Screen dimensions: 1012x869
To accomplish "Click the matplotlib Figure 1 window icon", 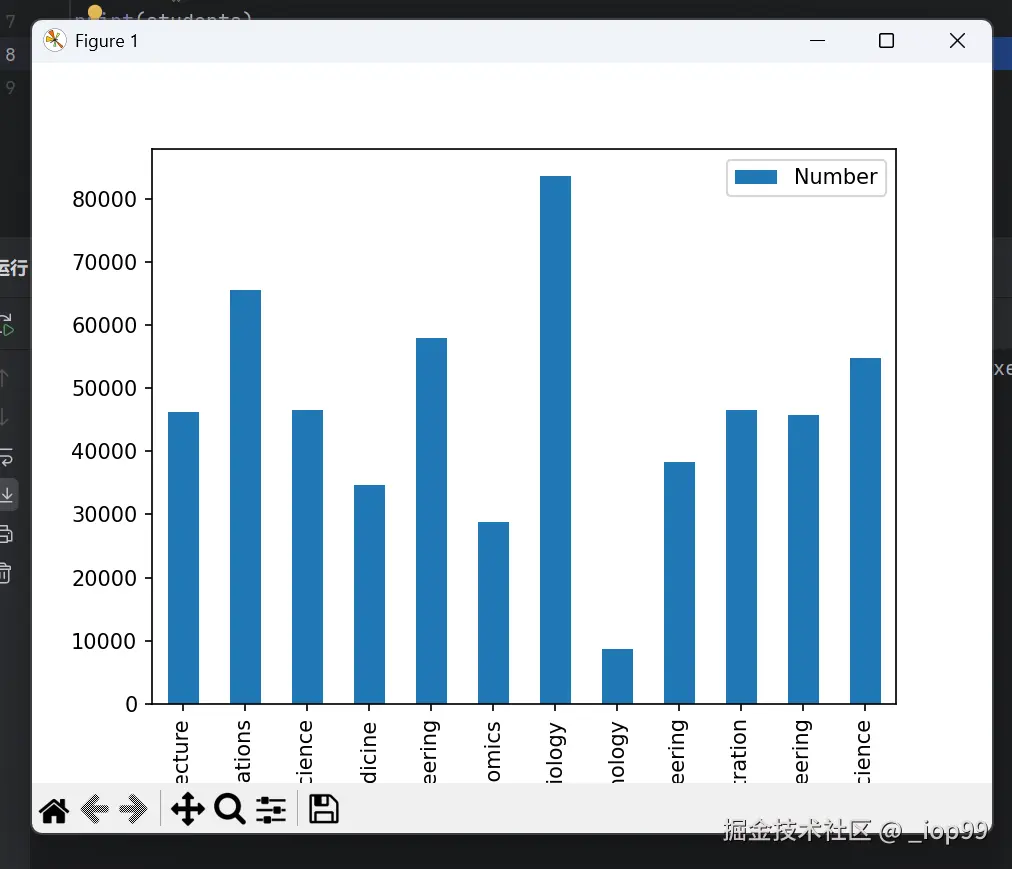I will (55, 40).
